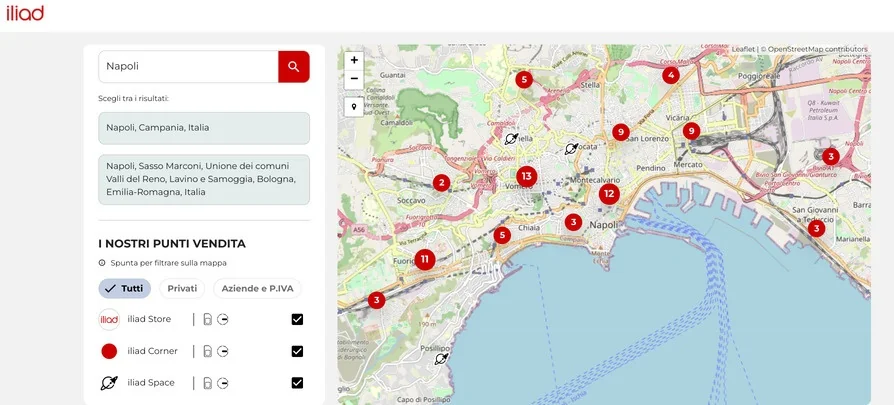Click the Spunta per filtrare sulla mappa hint

coord(168,264)
